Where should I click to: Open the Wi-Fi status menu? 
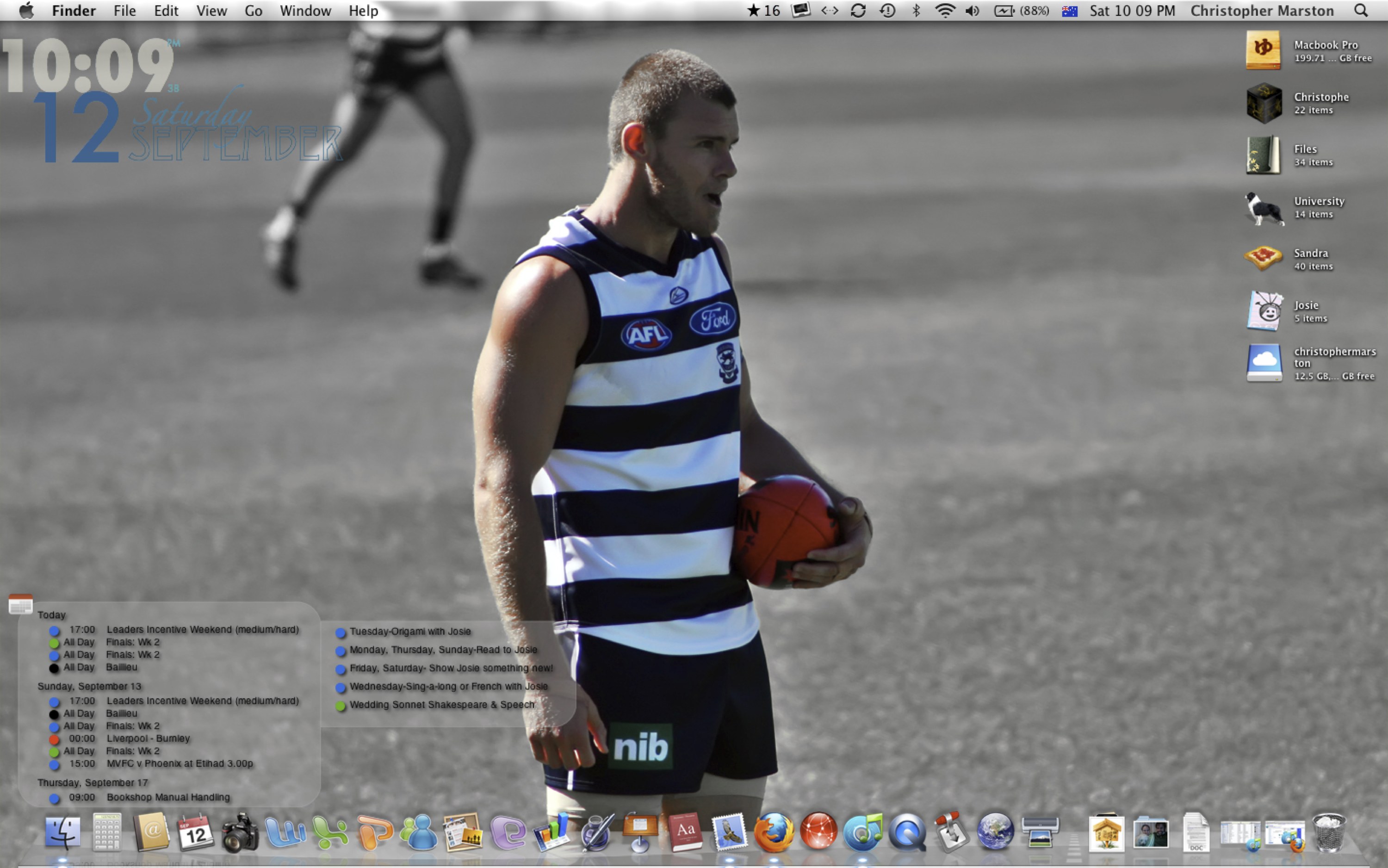(x=945, y=10)
